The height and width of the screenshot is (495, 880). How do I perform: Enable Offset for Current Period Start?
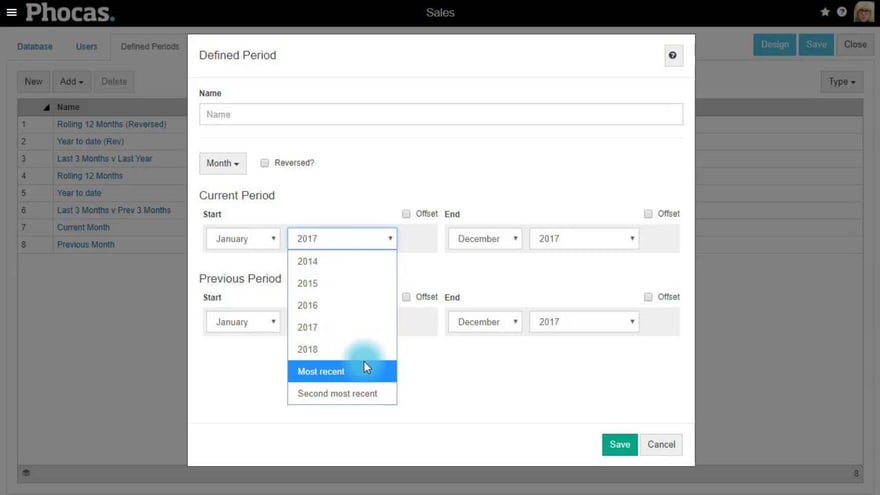click(x=406, y=214)
